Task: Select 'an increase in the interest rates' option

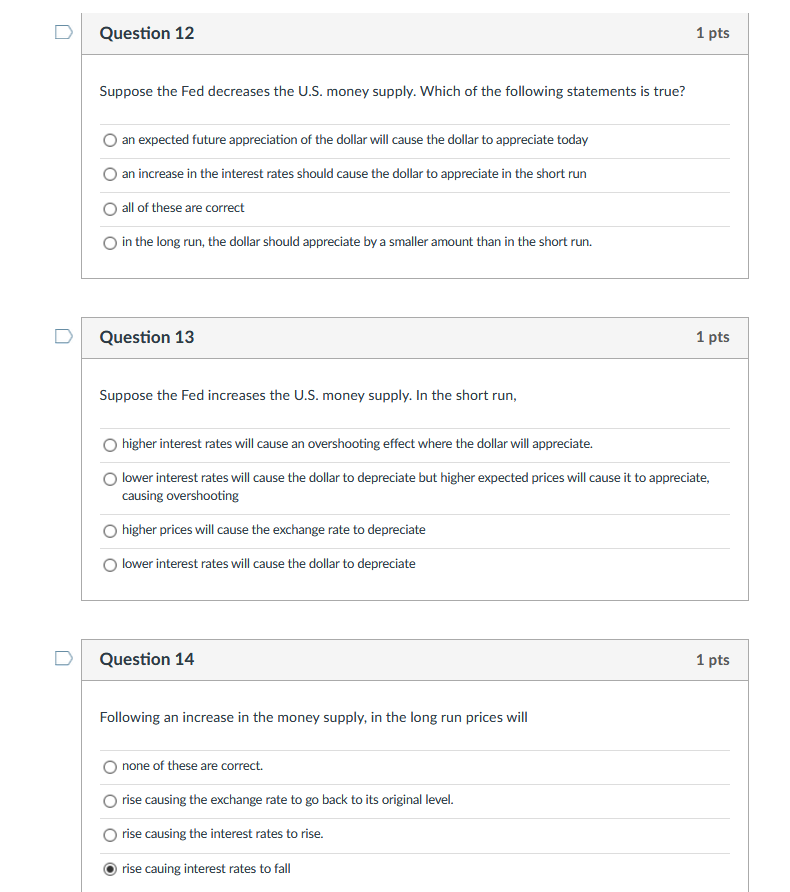Action: coord(110,175)
